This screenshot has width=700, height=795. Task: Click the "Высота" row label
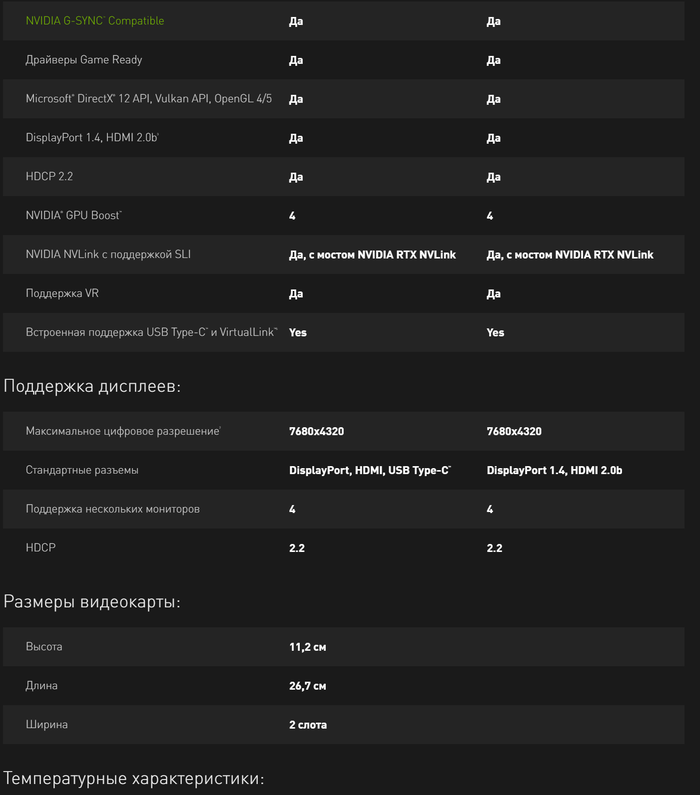click(x=44, y=647)
